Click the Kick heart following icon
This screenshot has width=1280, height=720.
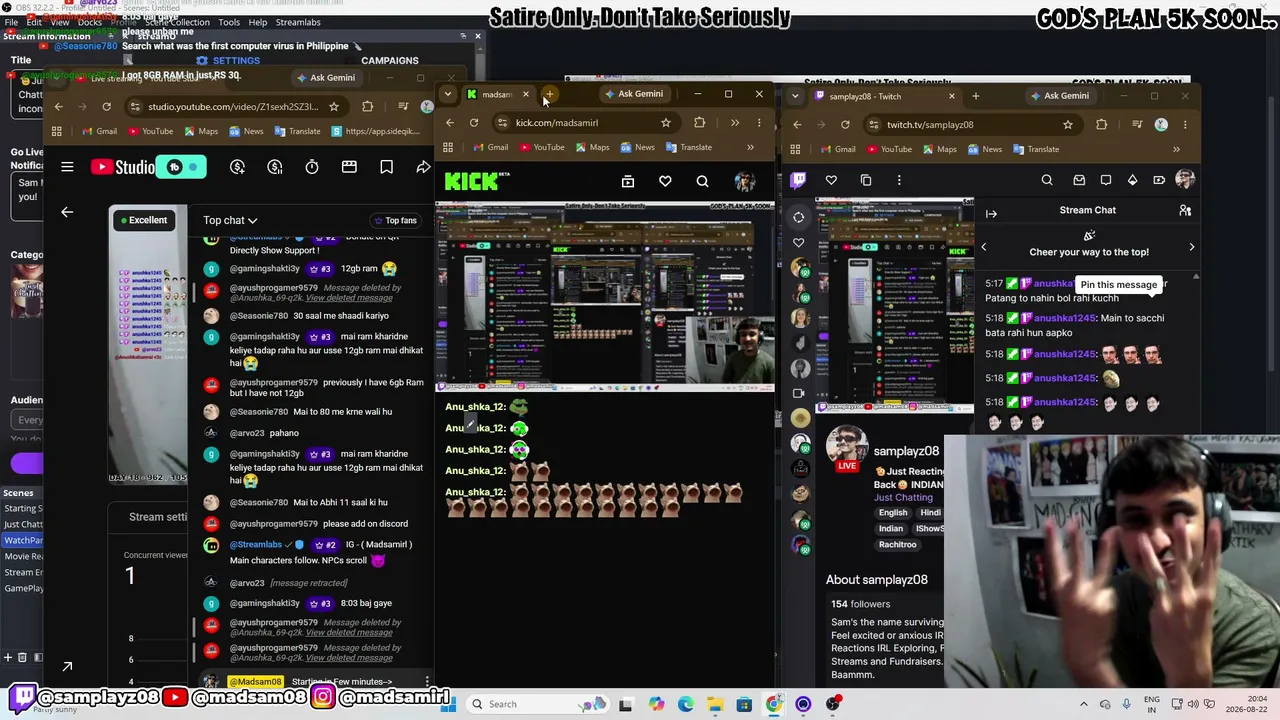665,181
